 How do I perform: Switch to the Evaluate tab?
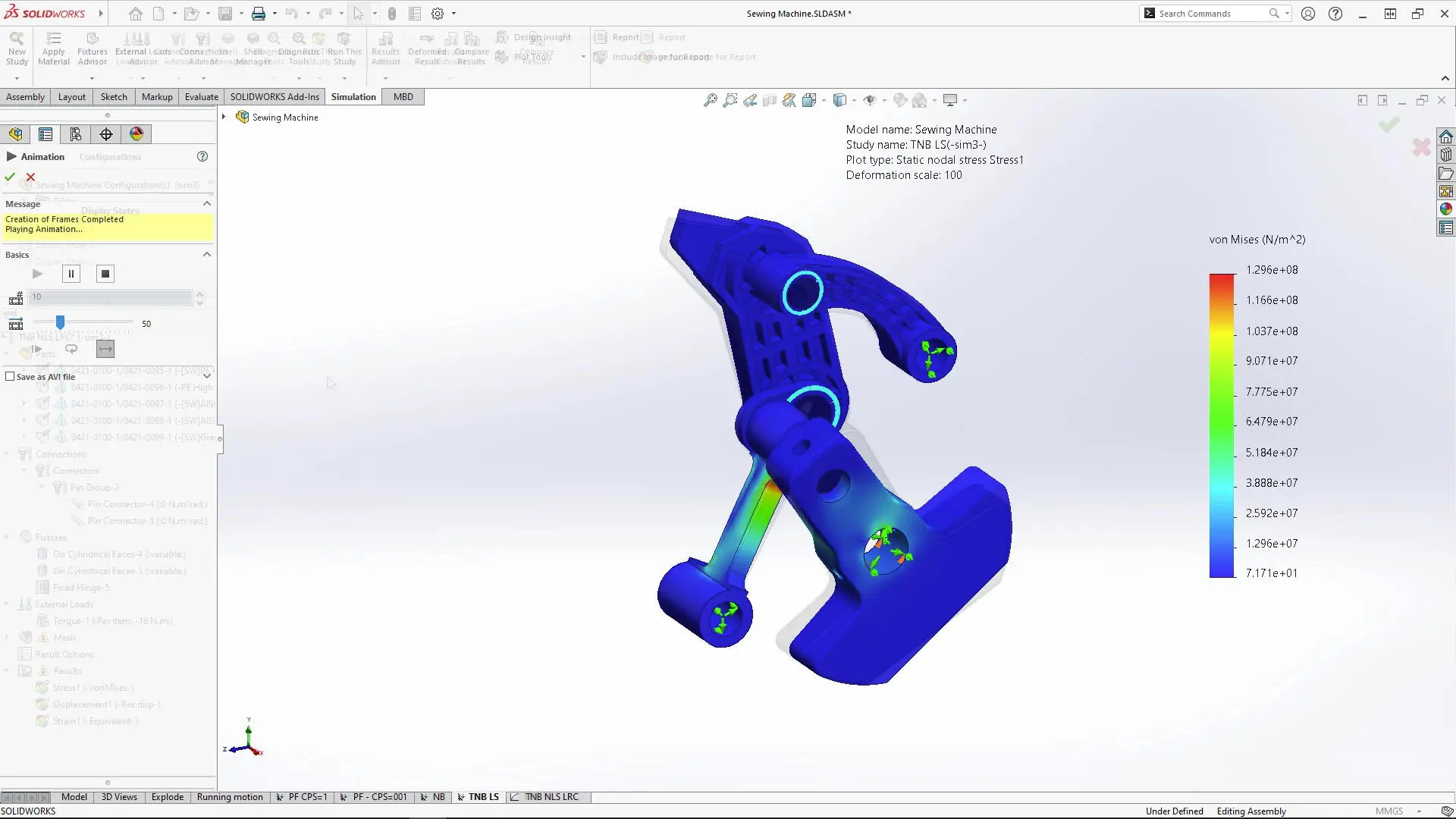202,96
